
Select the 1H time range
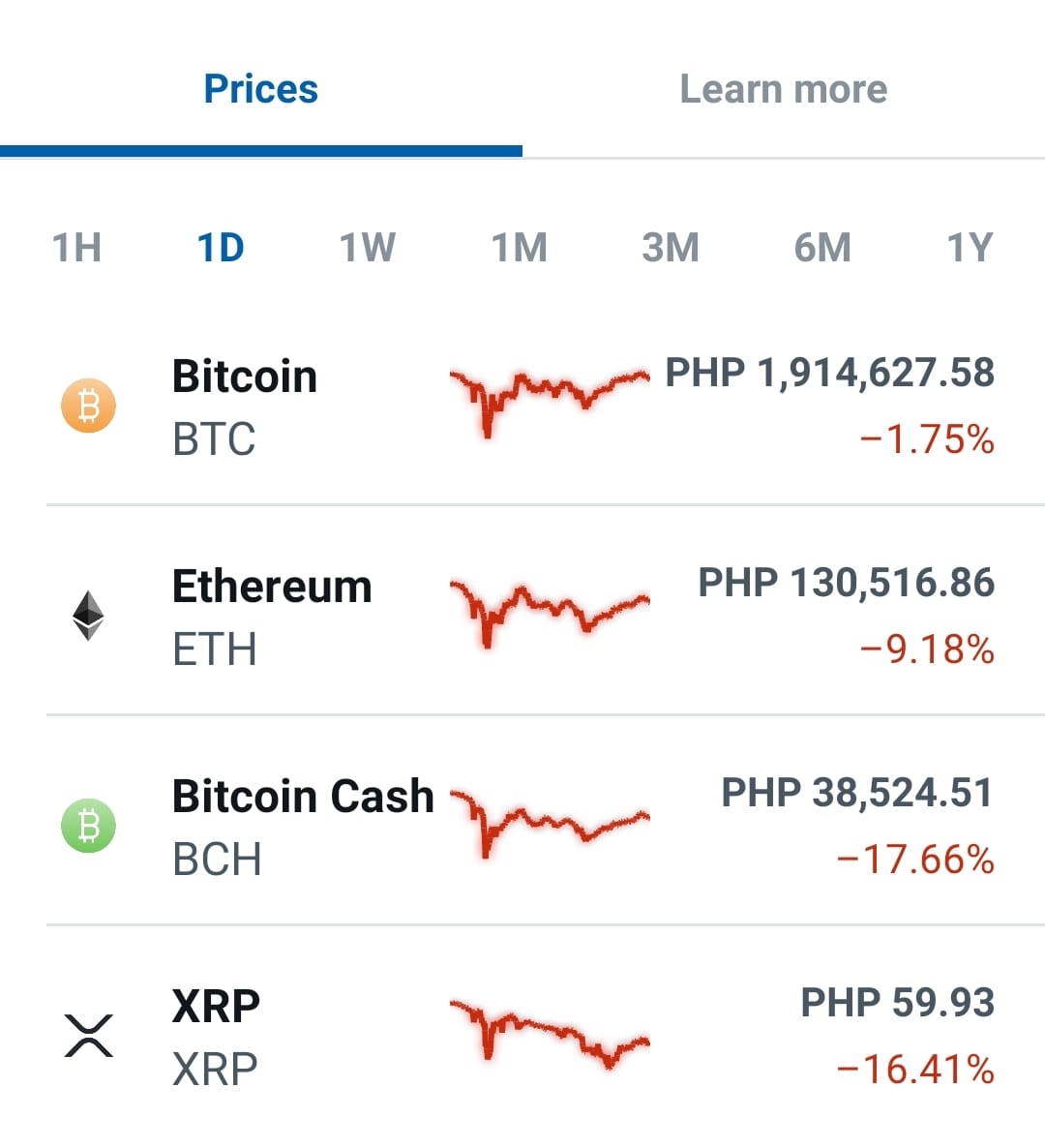pyautogui.click(x=76, y=248)
